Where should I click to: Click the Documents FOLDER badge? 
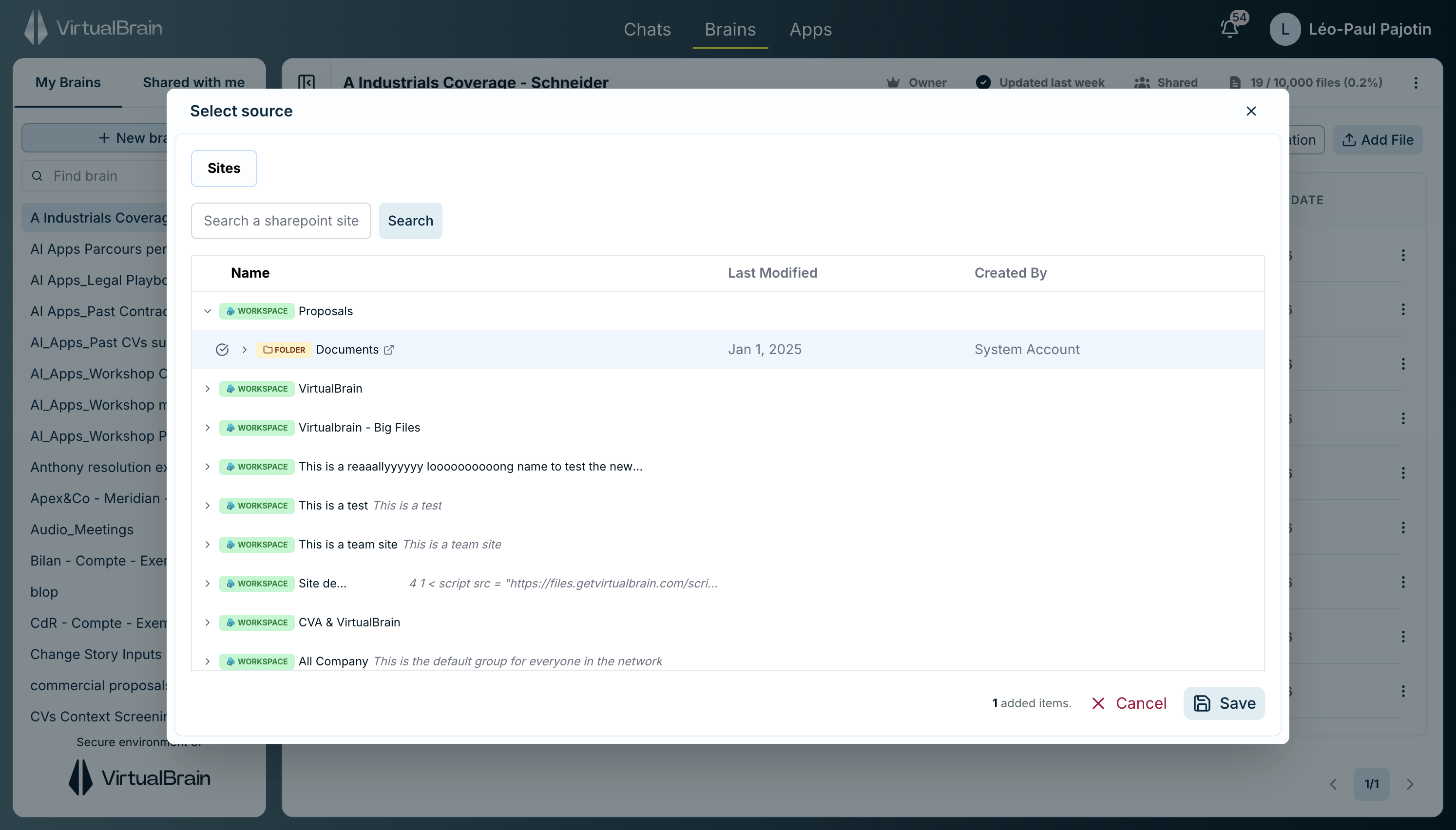click(284, 349)
